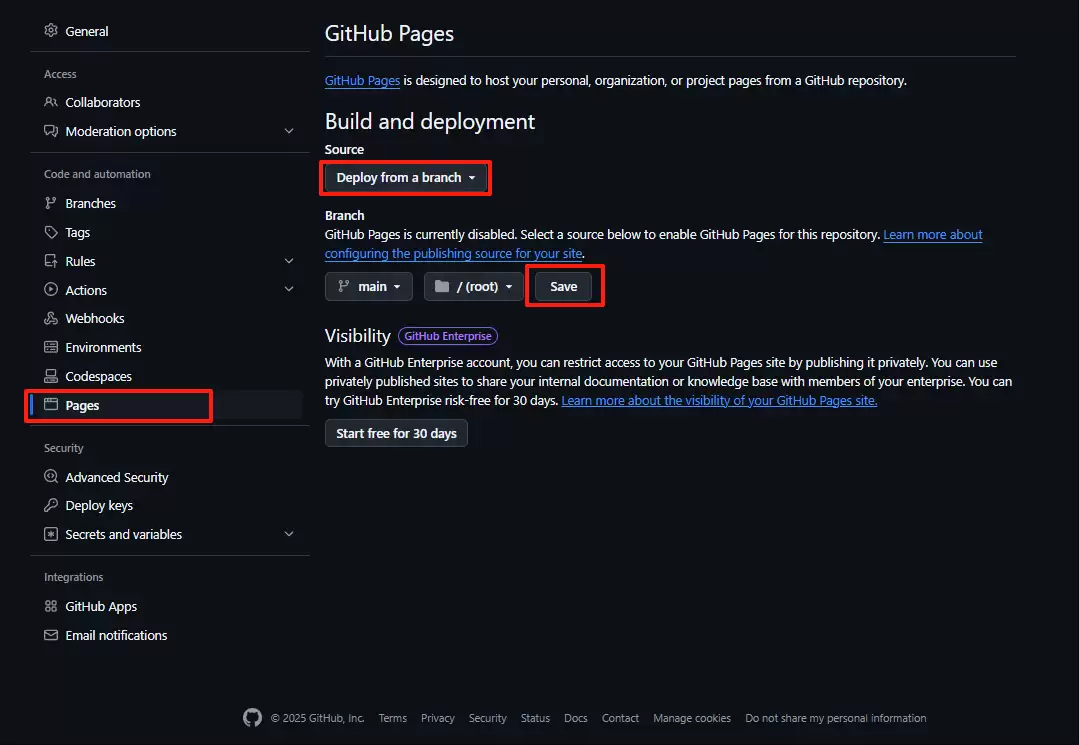Click Manage cookies in the footer
Viewport: 1079px width, 745px height.
(x=692, y=717)
